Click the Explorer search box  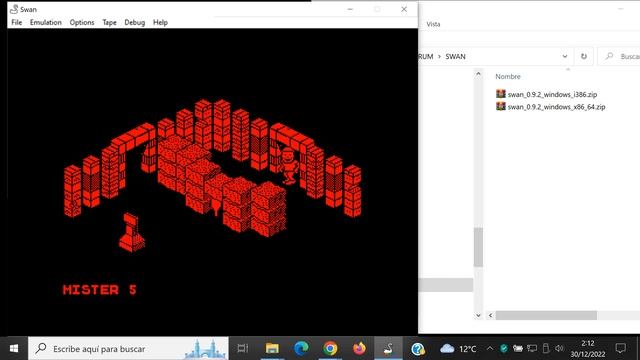pyautogui.click(x=620, y=56)
